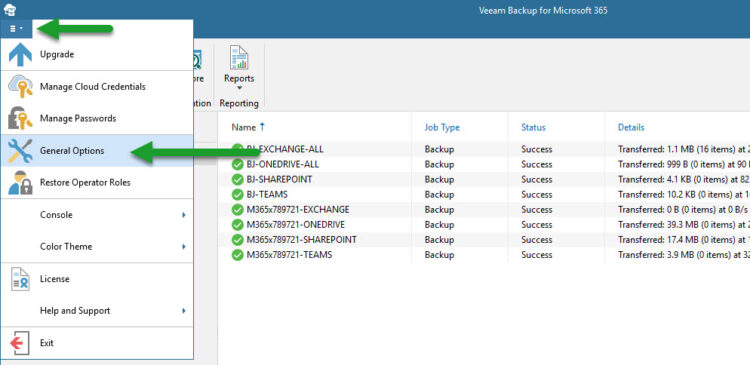Open Manage Passwords
The image size is (750, 365).
point(97,118)
